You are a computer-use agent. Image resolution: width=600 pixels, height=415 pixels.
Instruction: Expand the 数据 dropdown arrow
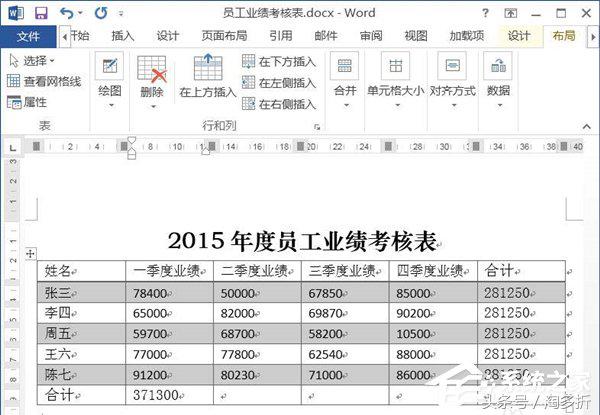499,105
